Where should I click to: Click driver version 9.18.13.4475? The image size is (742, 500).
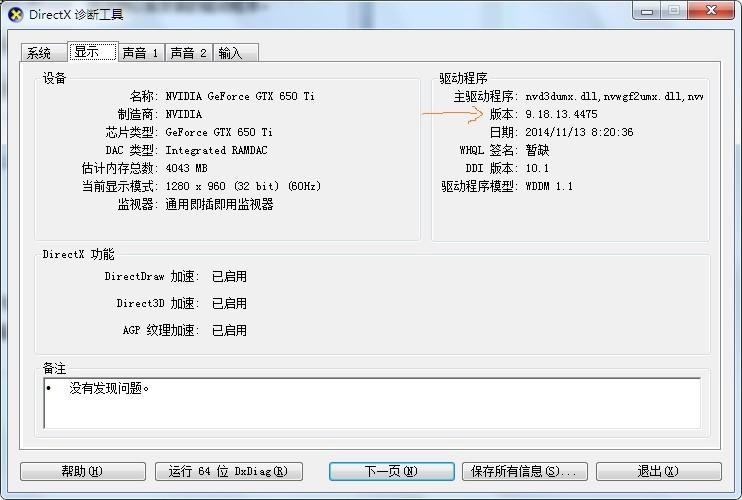click(561, 114)
